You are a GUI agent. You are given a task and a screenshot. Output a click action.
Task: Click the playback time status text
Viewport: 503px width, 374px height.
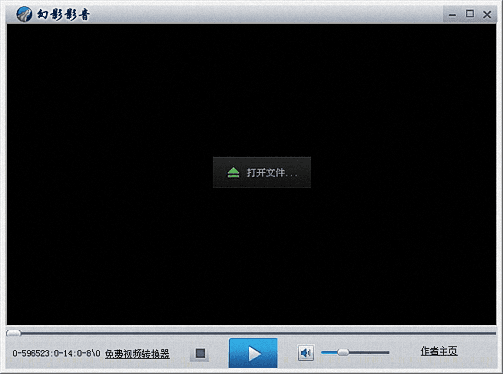[x=56, y=353]
